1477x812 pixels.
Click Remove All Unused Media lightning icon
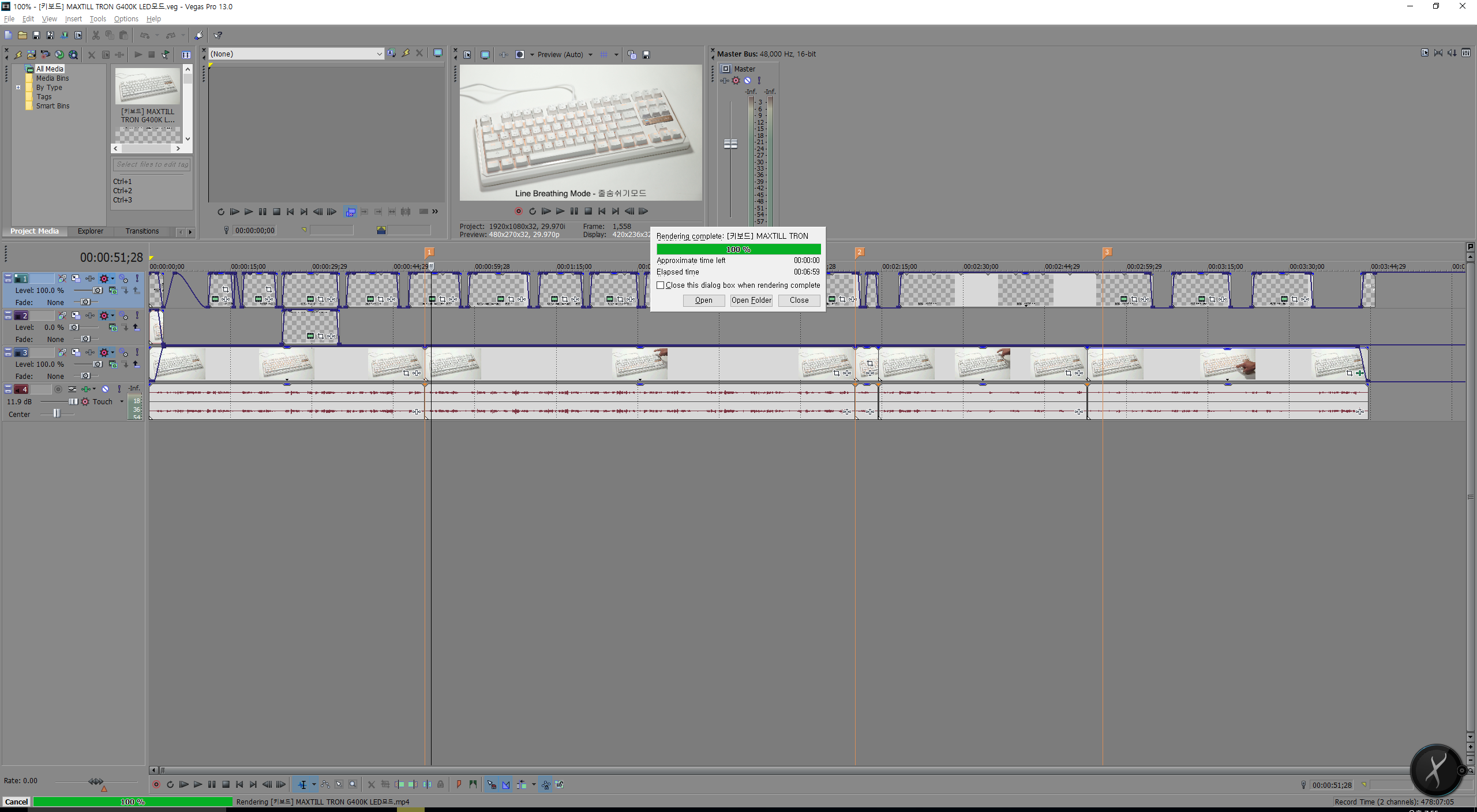click(18, 55)
